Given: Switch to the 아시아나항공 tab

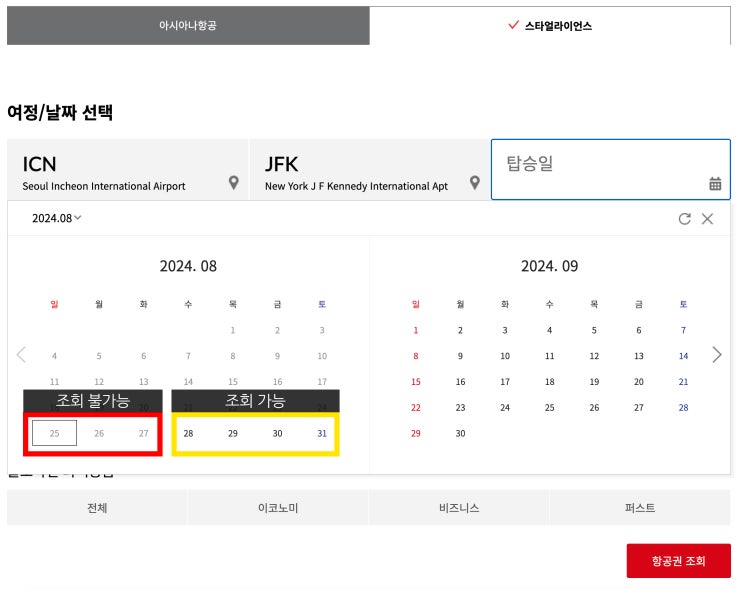Looking at the screenshot, I should tap(188, 26).
